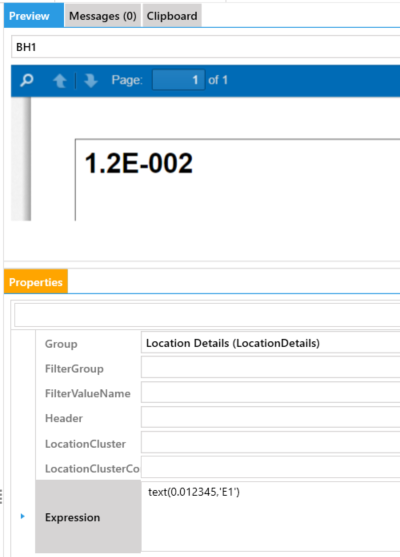Click the page number field

(x=178, y=80)
